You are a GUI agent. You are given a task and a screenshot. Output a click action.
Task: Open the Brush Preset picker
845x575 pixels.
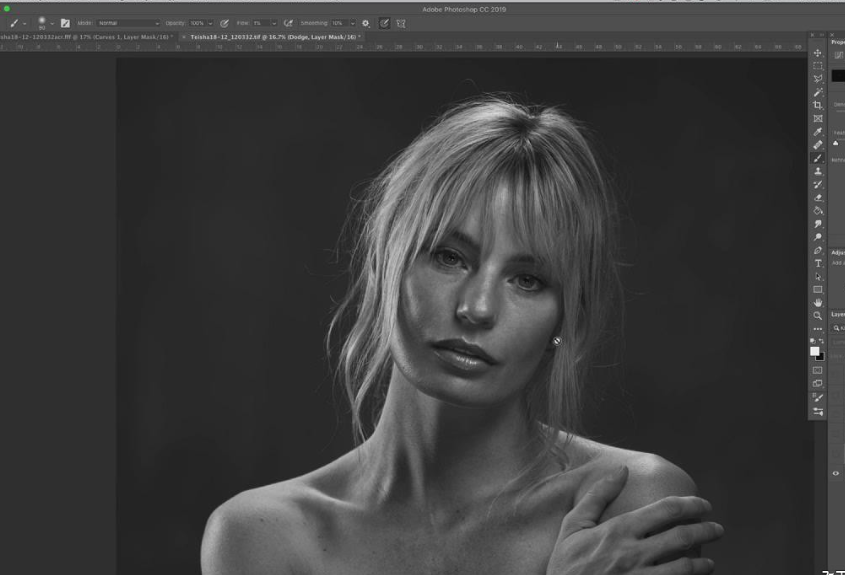pos(44,22)
